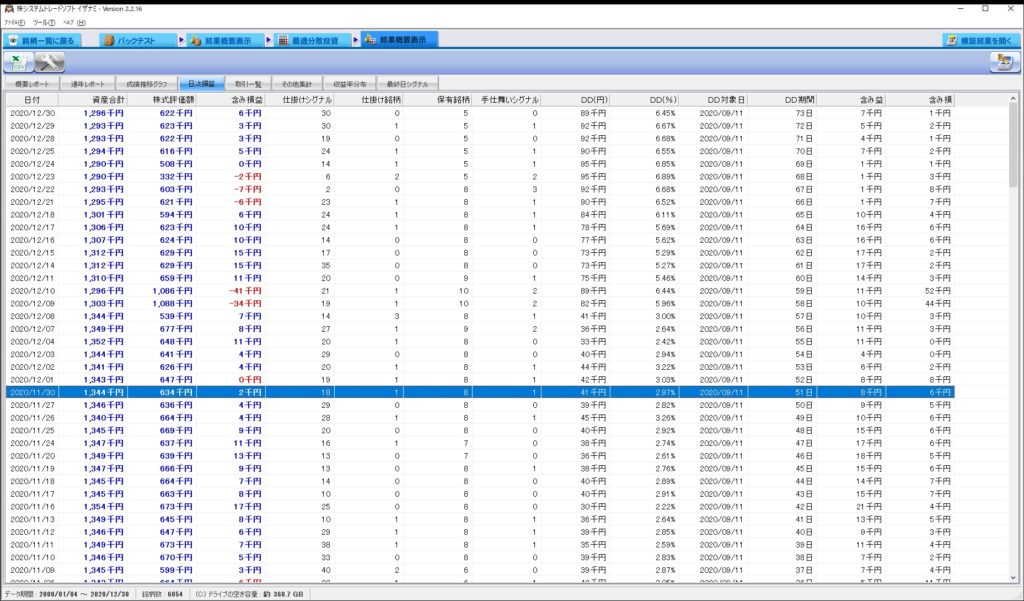Switch to the 成績推移グラフ tab
Image resolution: width=1024 pixels, height=601 pixels.
(147, 85)
